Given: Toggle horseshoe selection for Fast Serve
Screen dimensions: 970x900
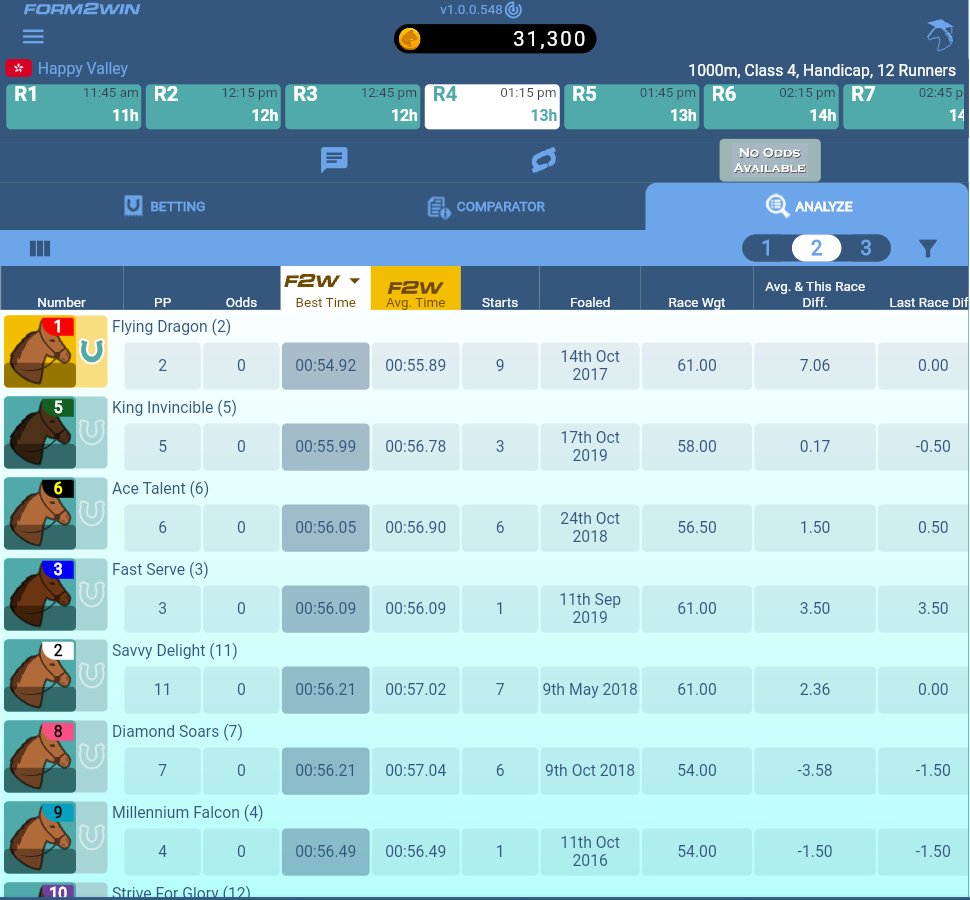Looking at the screenshot, I should click(x=92, y=594).
